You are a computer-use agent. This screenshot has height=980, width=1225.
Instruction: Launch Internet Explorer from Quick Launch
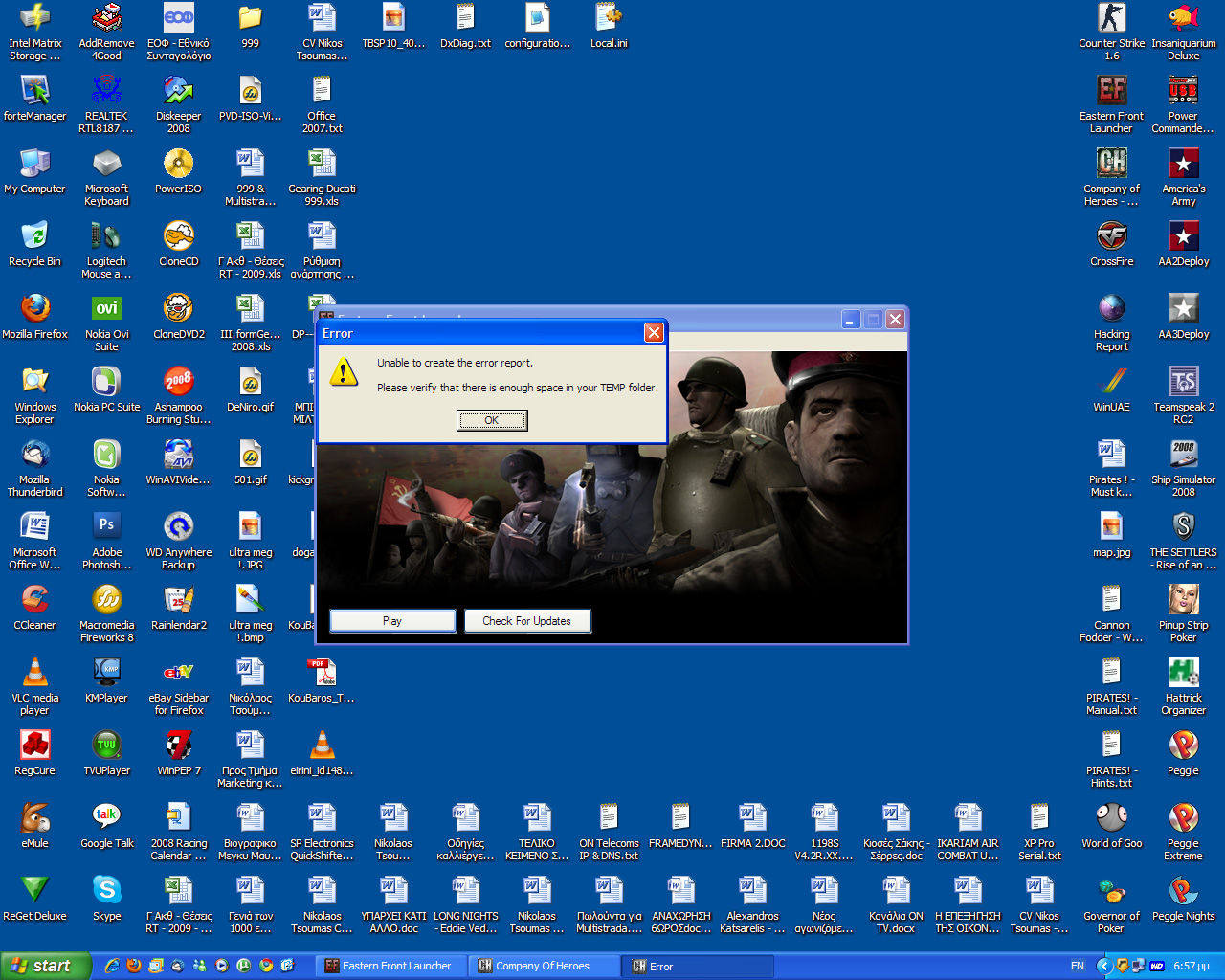[x=112, y=966]
